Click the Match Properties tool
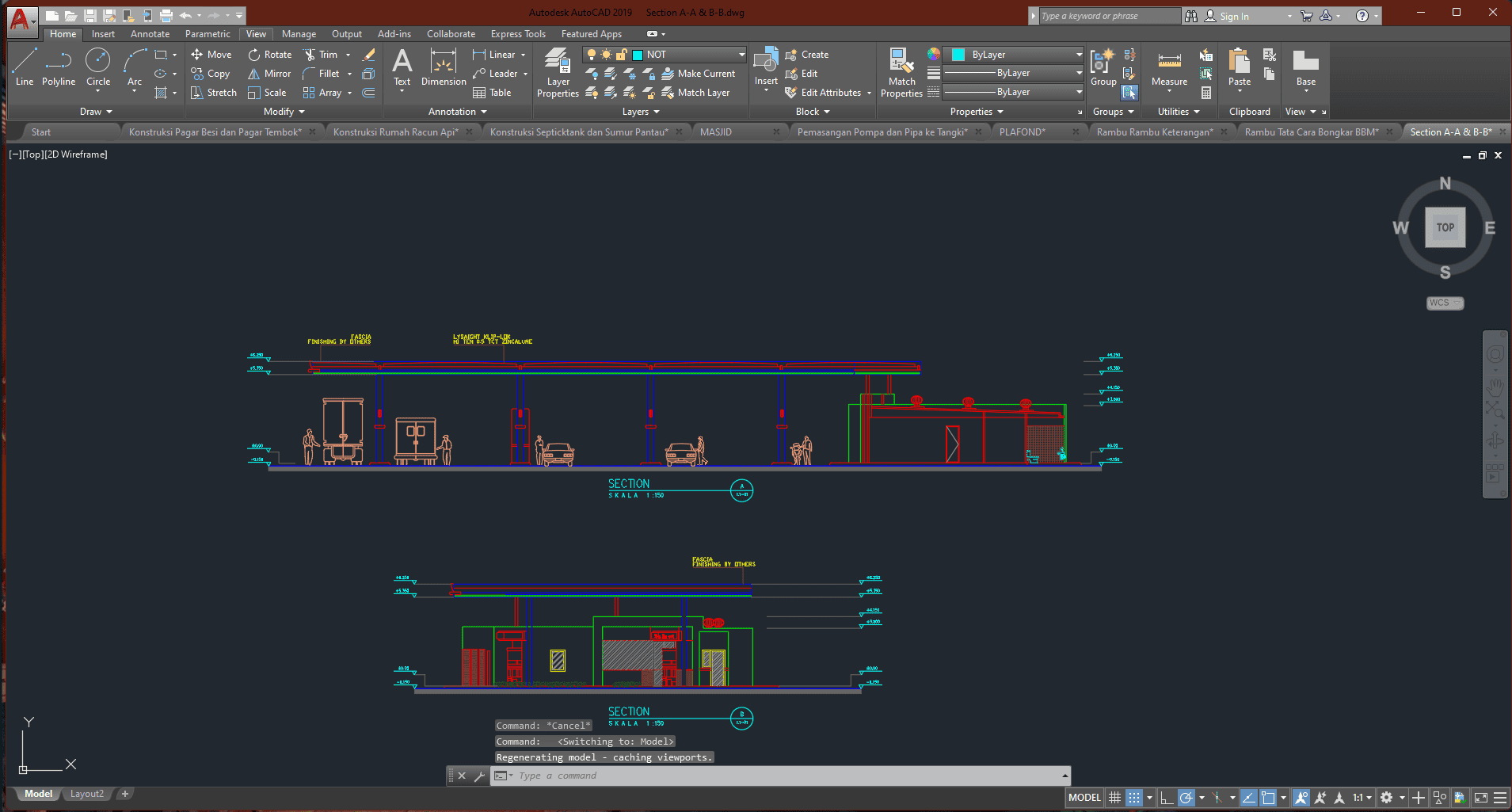The image size is (1512, 812). point(901,72)
